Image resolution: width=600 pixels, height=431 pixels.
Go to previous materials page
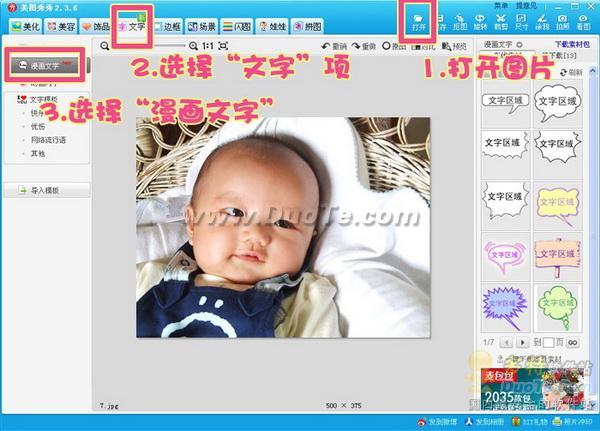[x=507, y=342]
